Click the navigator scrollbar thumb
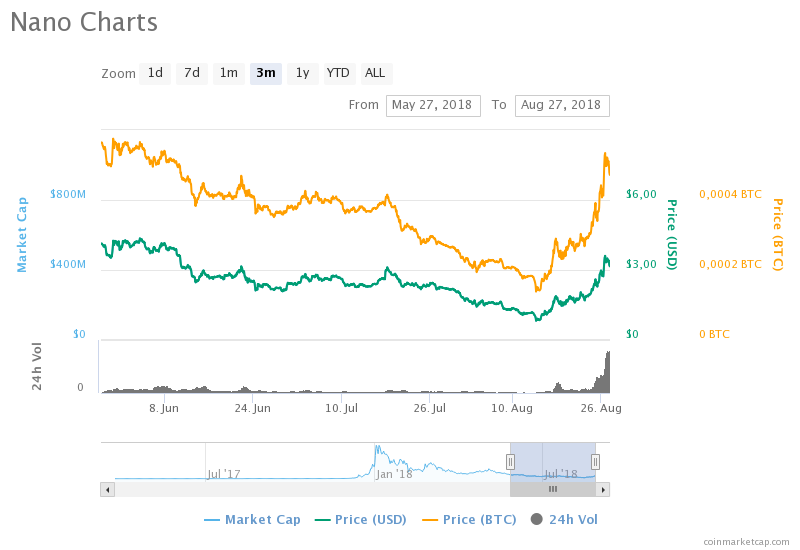This screenshot has height=550, width=800. coord(553,490)
